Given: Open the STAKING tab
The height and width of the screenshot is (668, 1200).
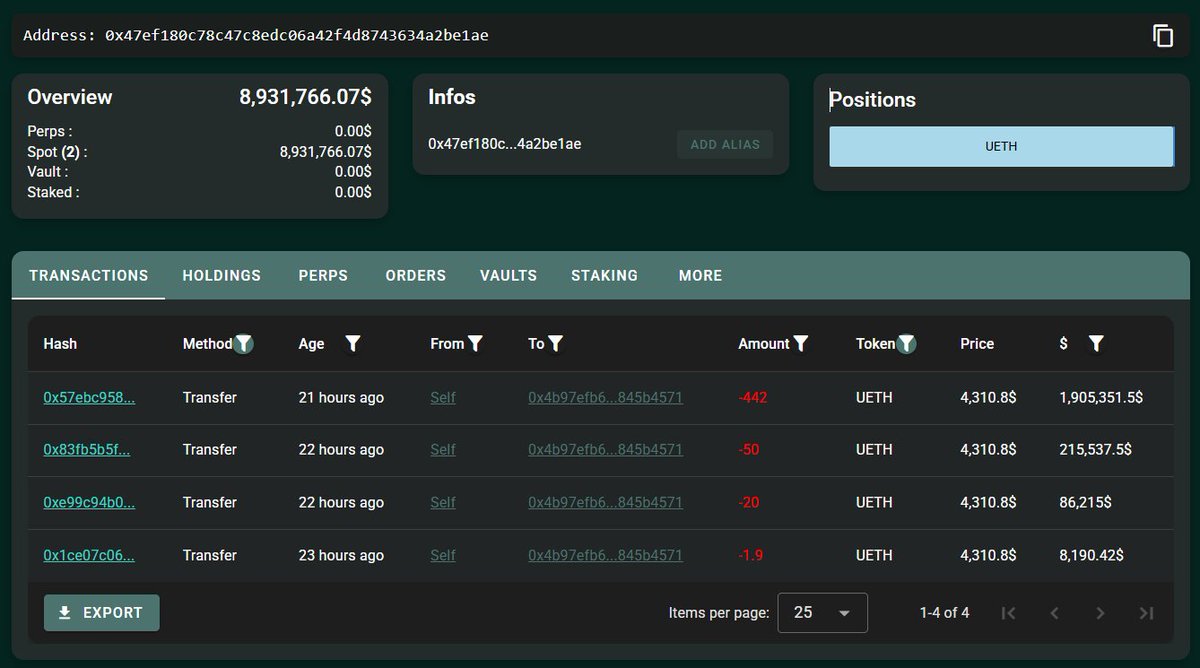Looking at the screenshot, I should (604, 276).
